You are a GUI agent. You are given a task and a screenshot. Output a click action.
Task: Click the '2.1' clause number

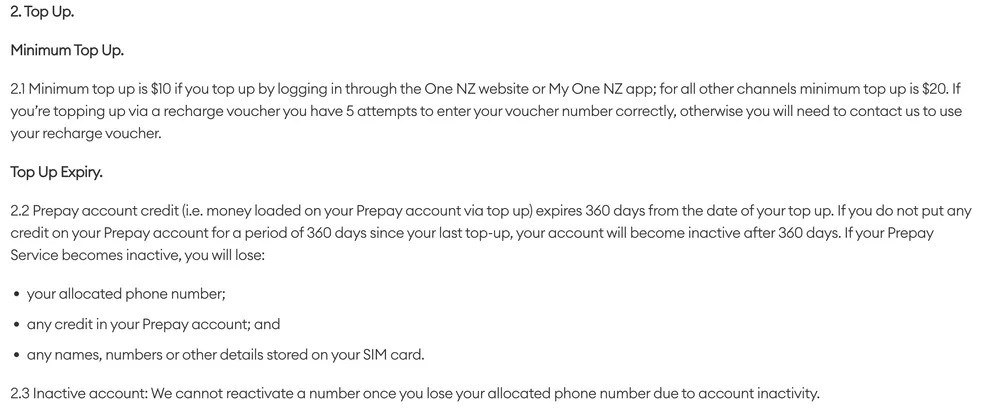pos(19,89)
